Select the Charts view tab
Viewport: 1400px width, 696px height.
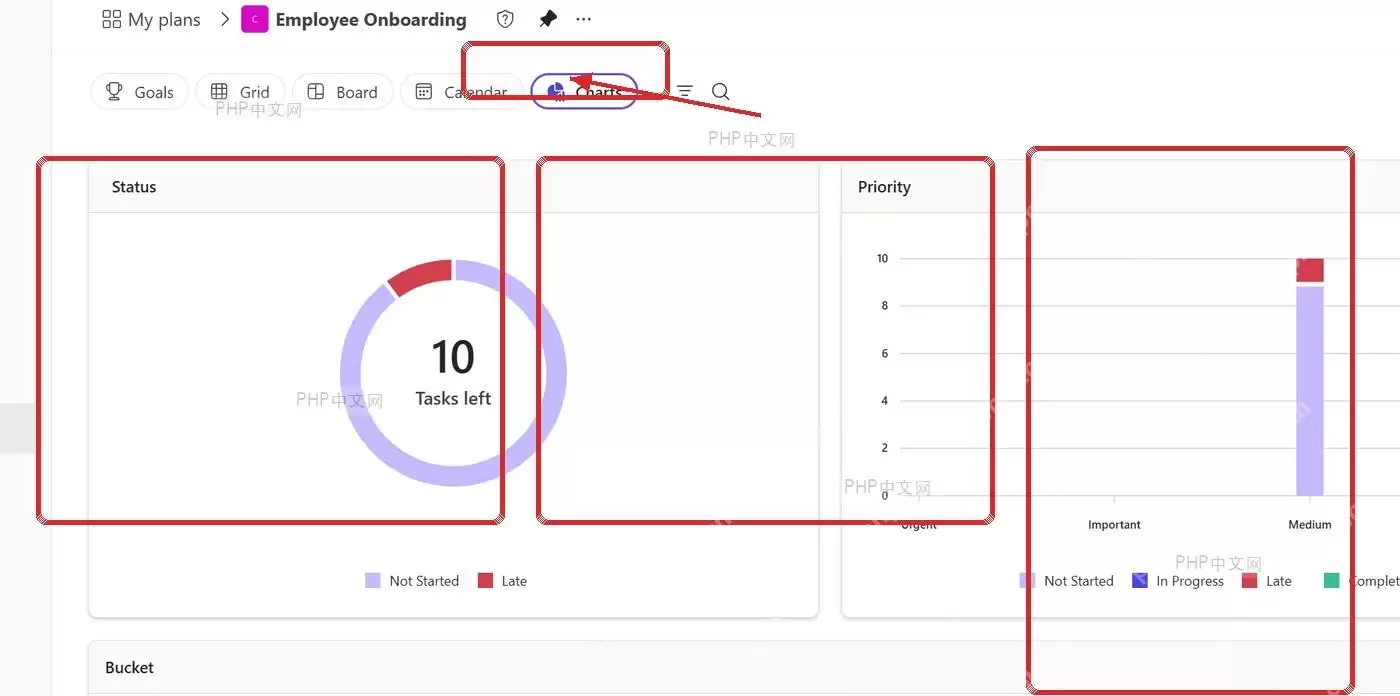[584, 92]
